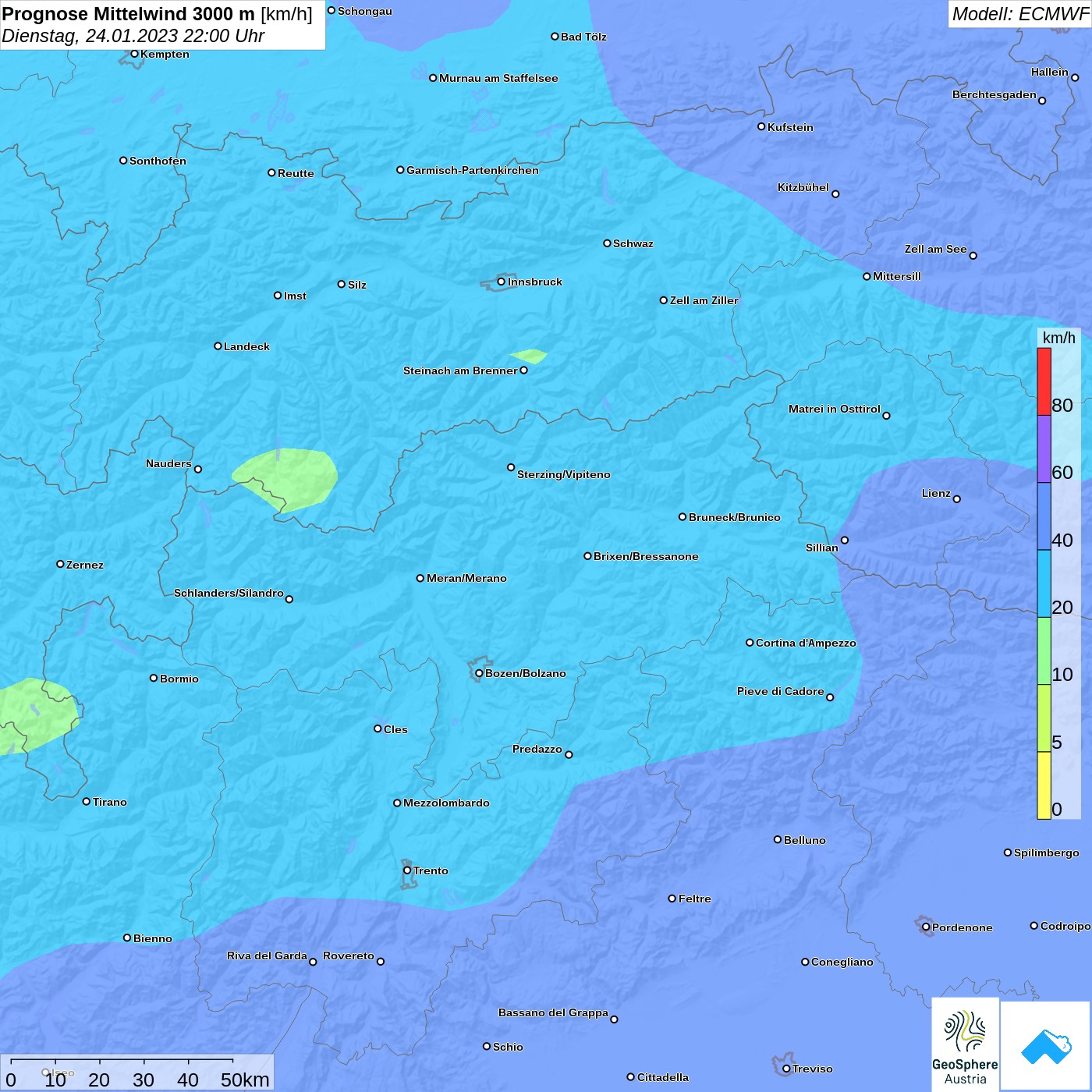Click the 'Zernez' label
Screen dimensions: 1092x1092
pos(85,565)
